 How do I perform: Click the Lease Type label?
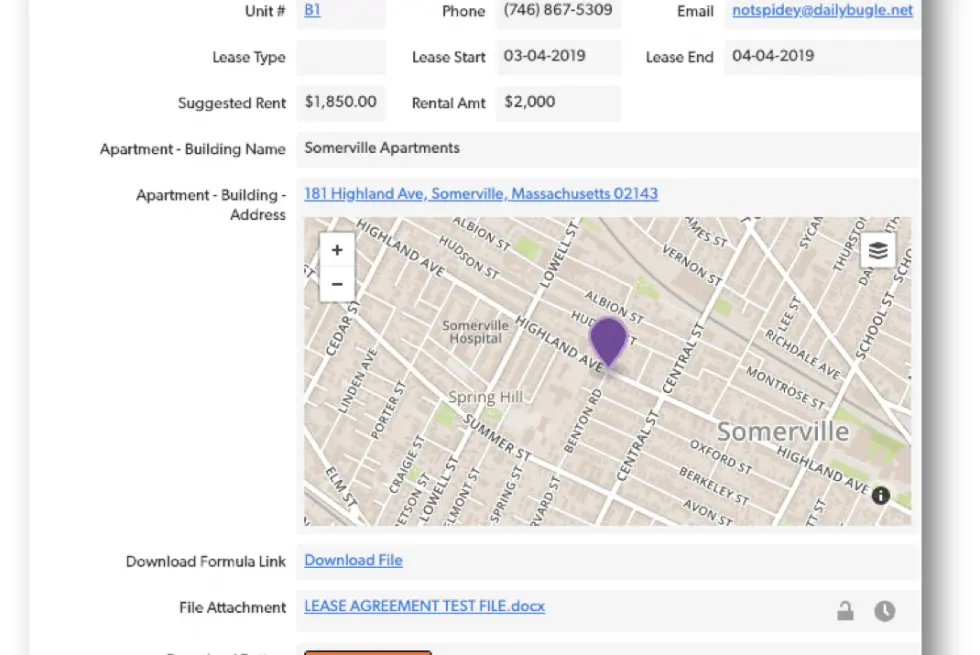249,58
